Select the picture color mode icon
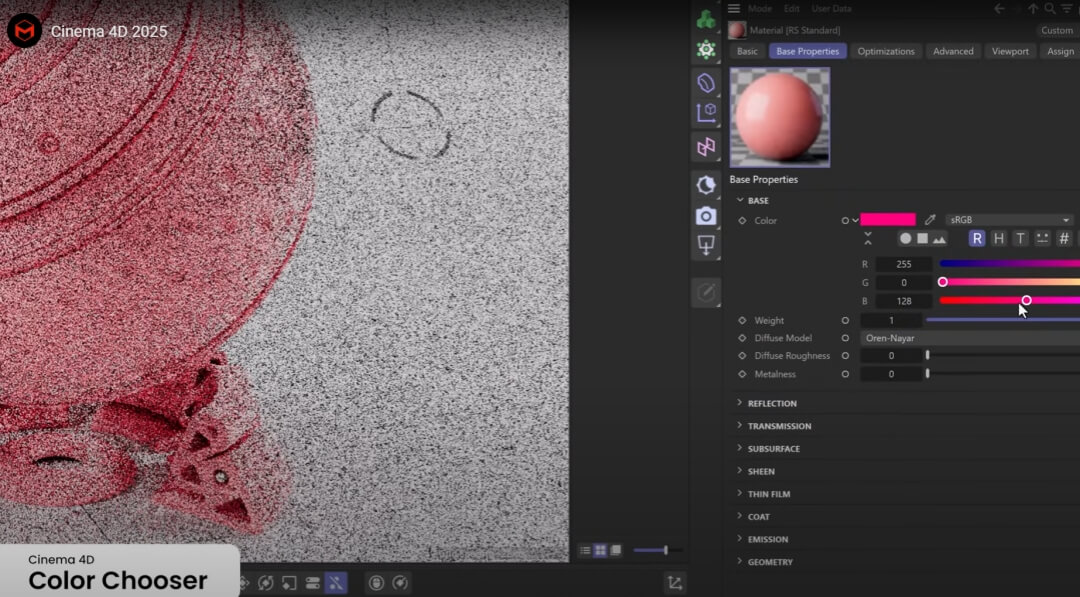This screenshot has width=1080, height=597. [939, 238]
